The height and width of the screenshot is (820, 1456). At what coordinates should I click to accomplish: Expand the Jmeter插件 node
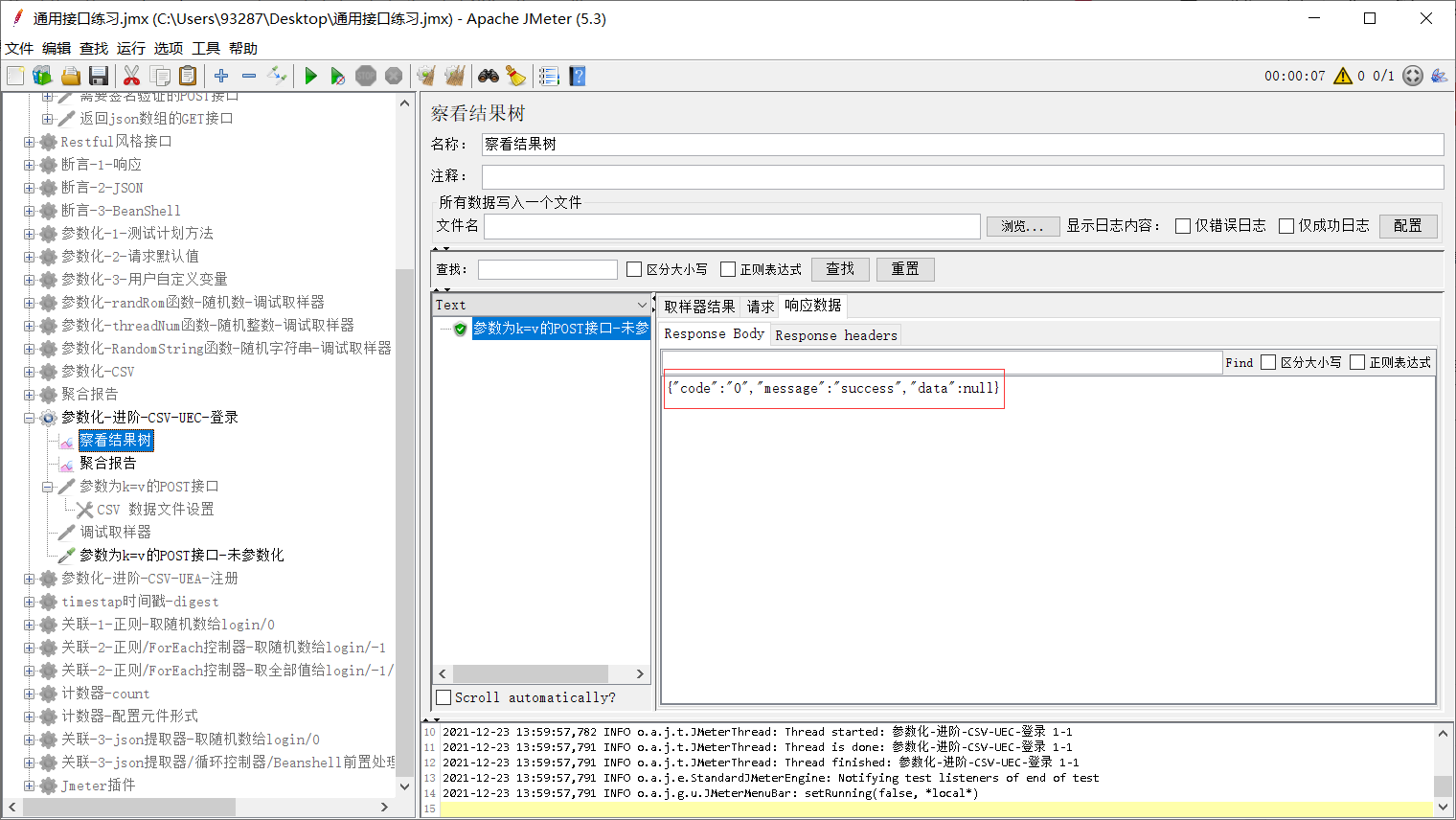pyautogui.click(x=29, y=786)
